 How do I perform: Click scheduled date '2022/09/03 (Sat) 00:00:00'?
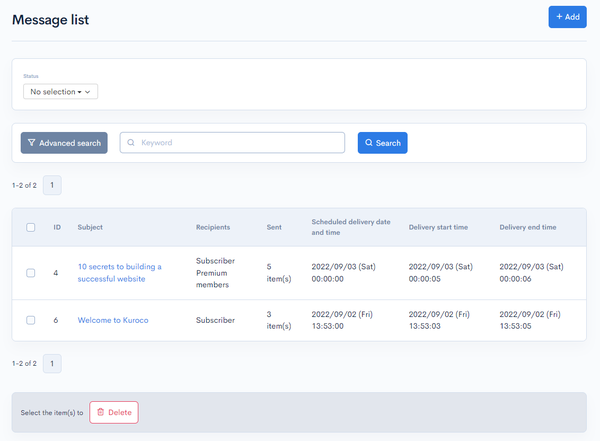tap(344, 273)
